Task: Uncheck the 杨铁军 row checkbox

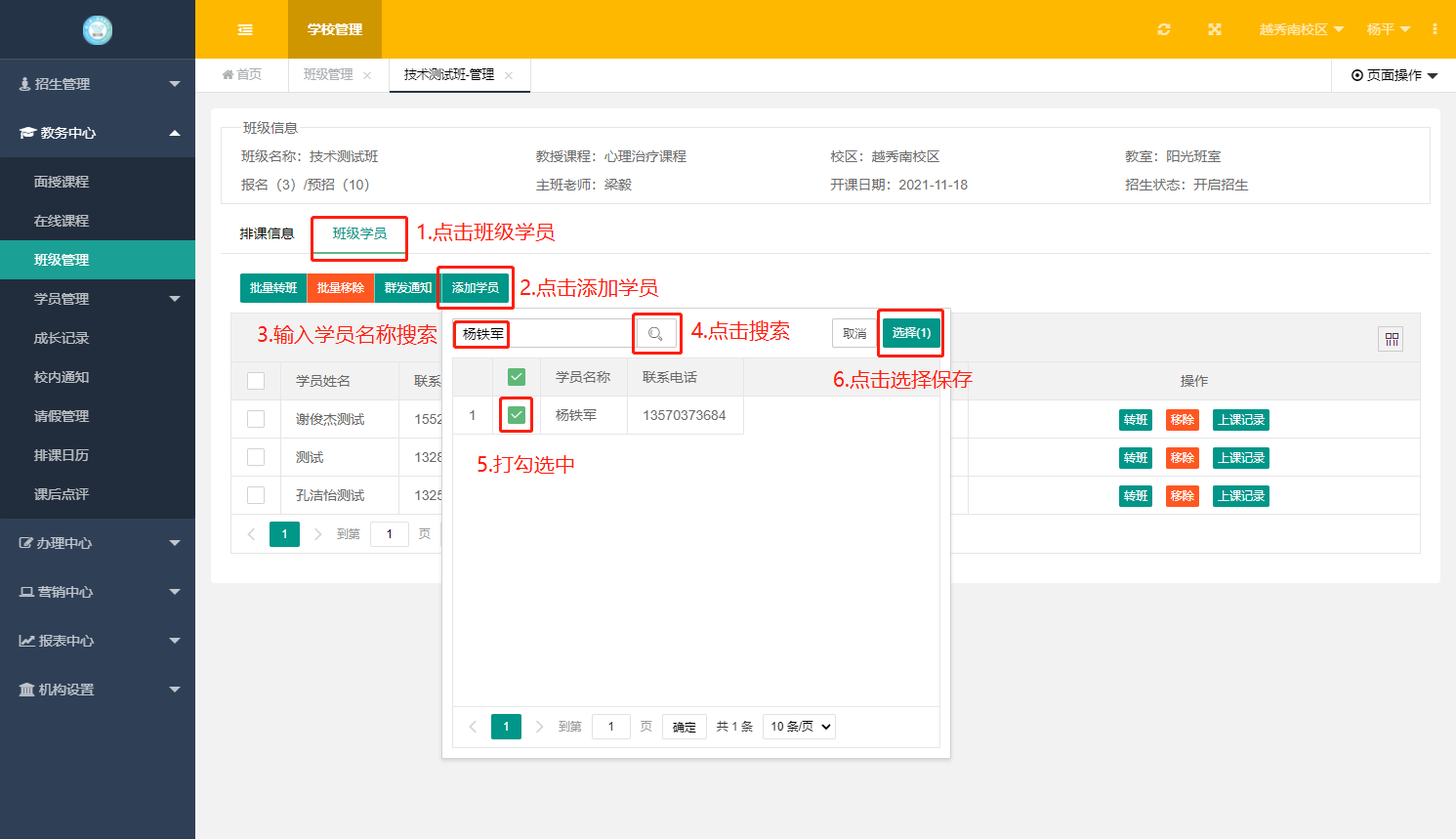Action: pos(517,415)
